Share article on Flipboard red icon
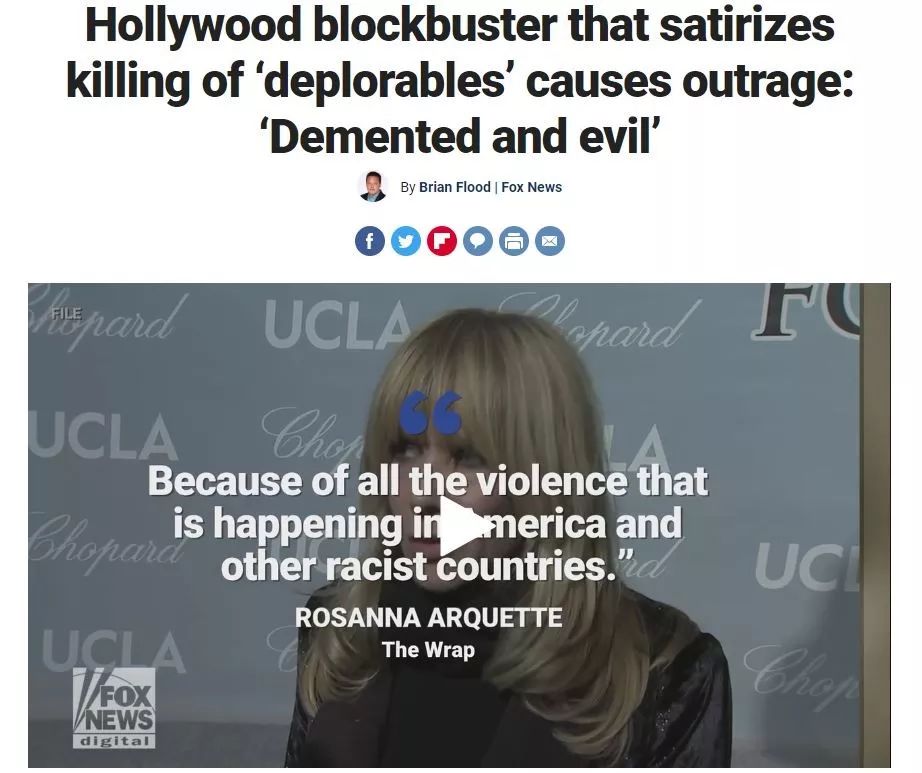 pos(442,241)
